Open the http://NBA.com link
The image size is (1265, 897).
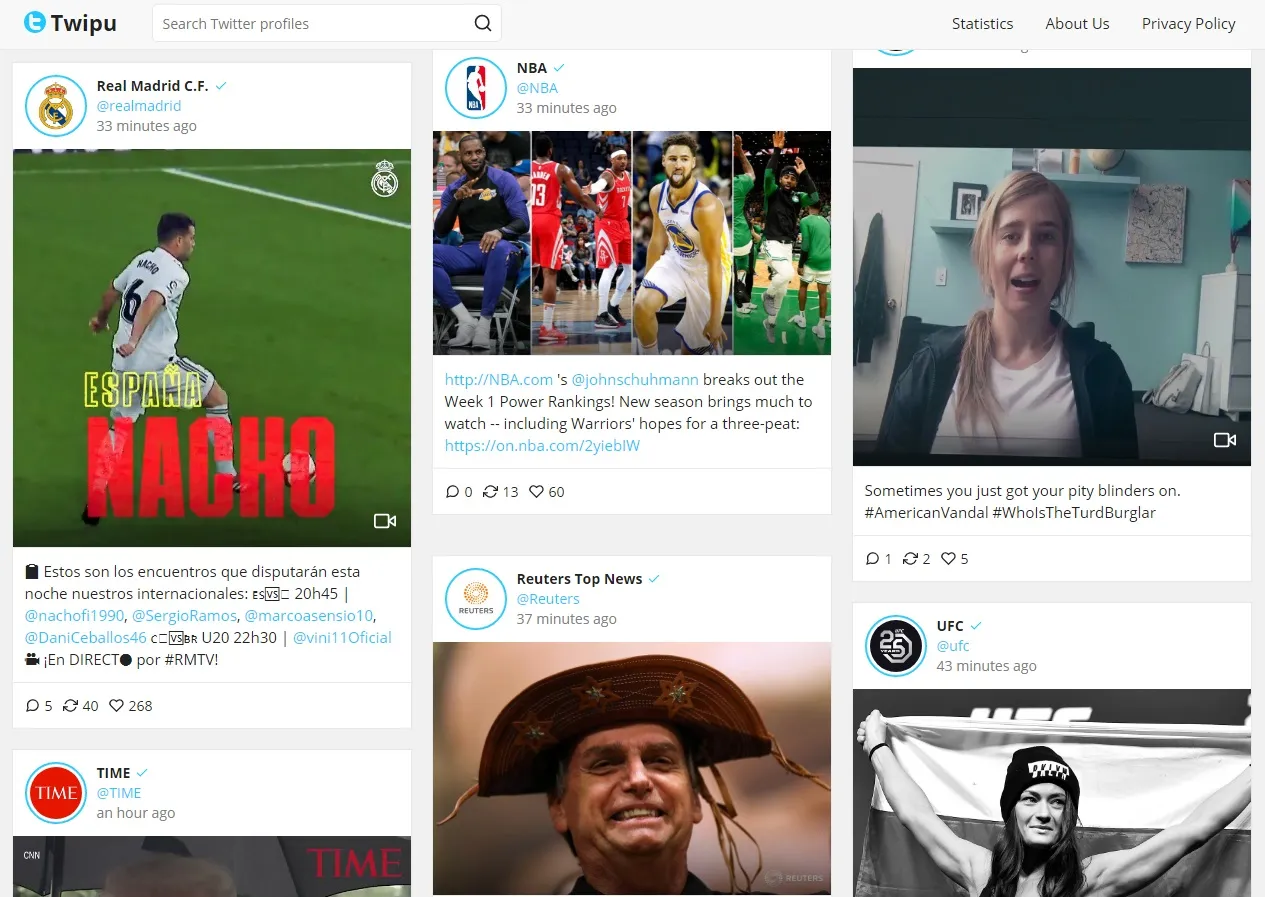coord(499,380)
